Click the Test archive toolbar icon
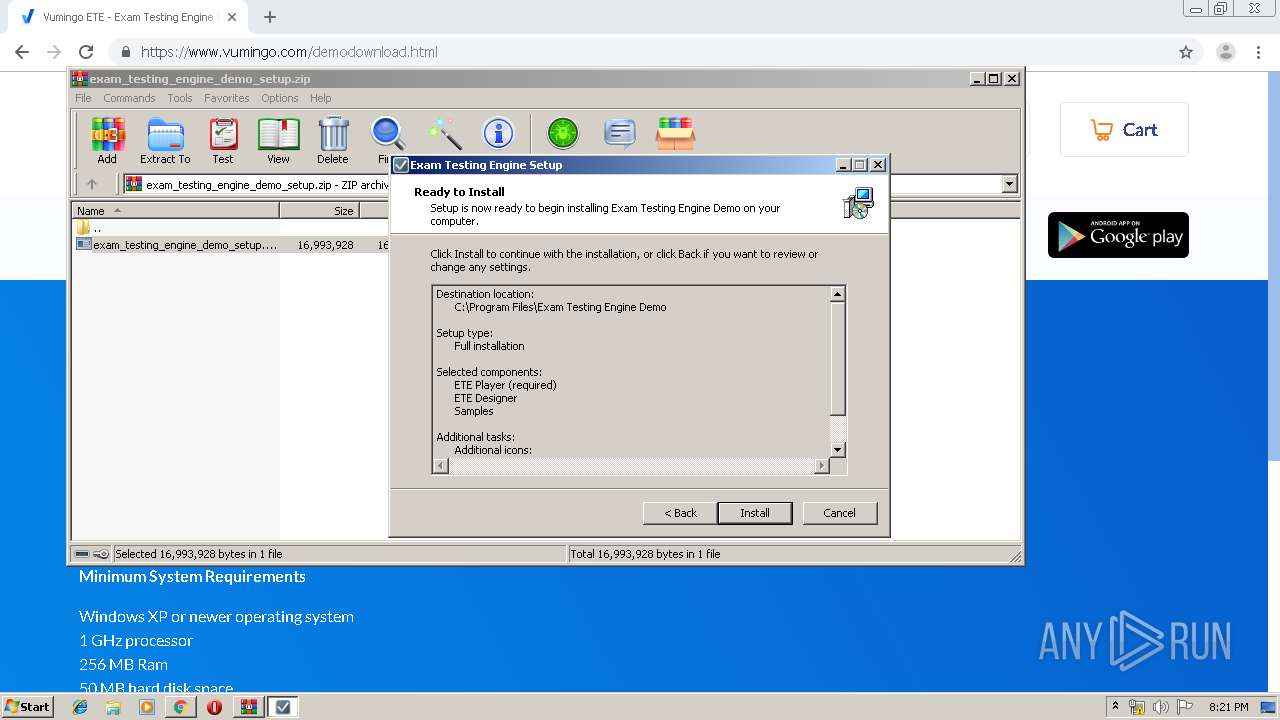Viewport: 1280px width, 720px height. 223,140
